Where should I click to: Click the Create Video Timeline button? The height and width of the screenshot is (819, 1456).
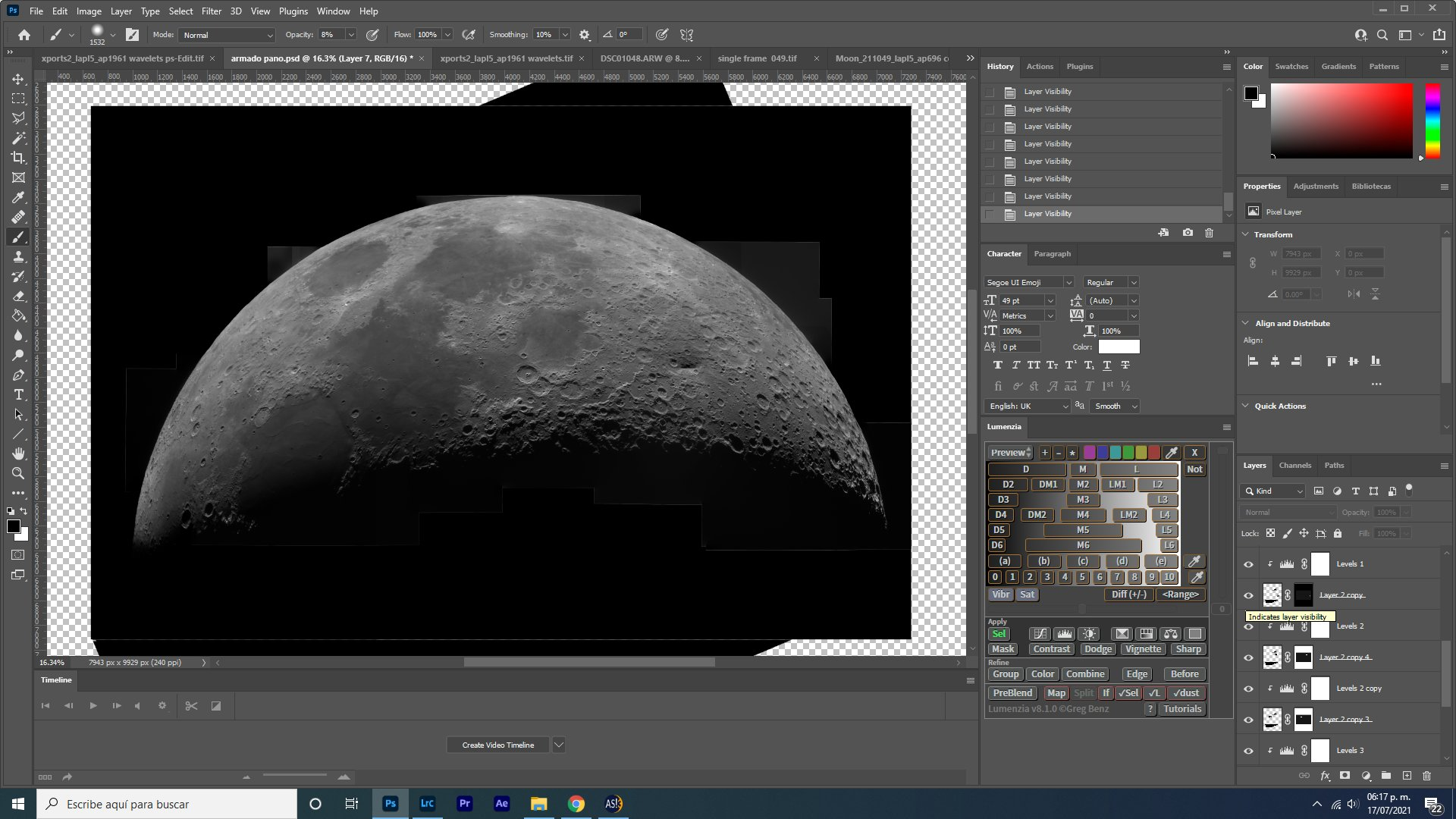point(498,745)
